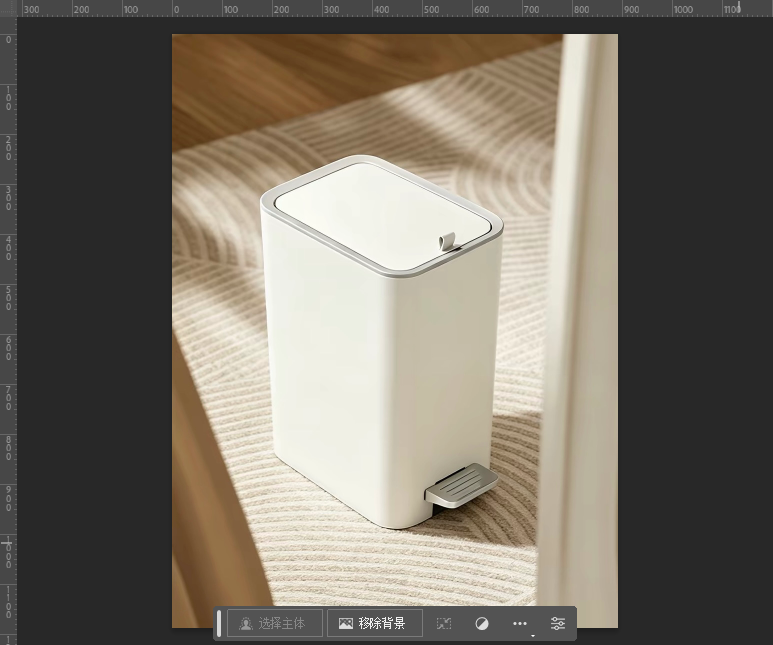Click the 移除背景 (Remove Background) button

[375, 623]
